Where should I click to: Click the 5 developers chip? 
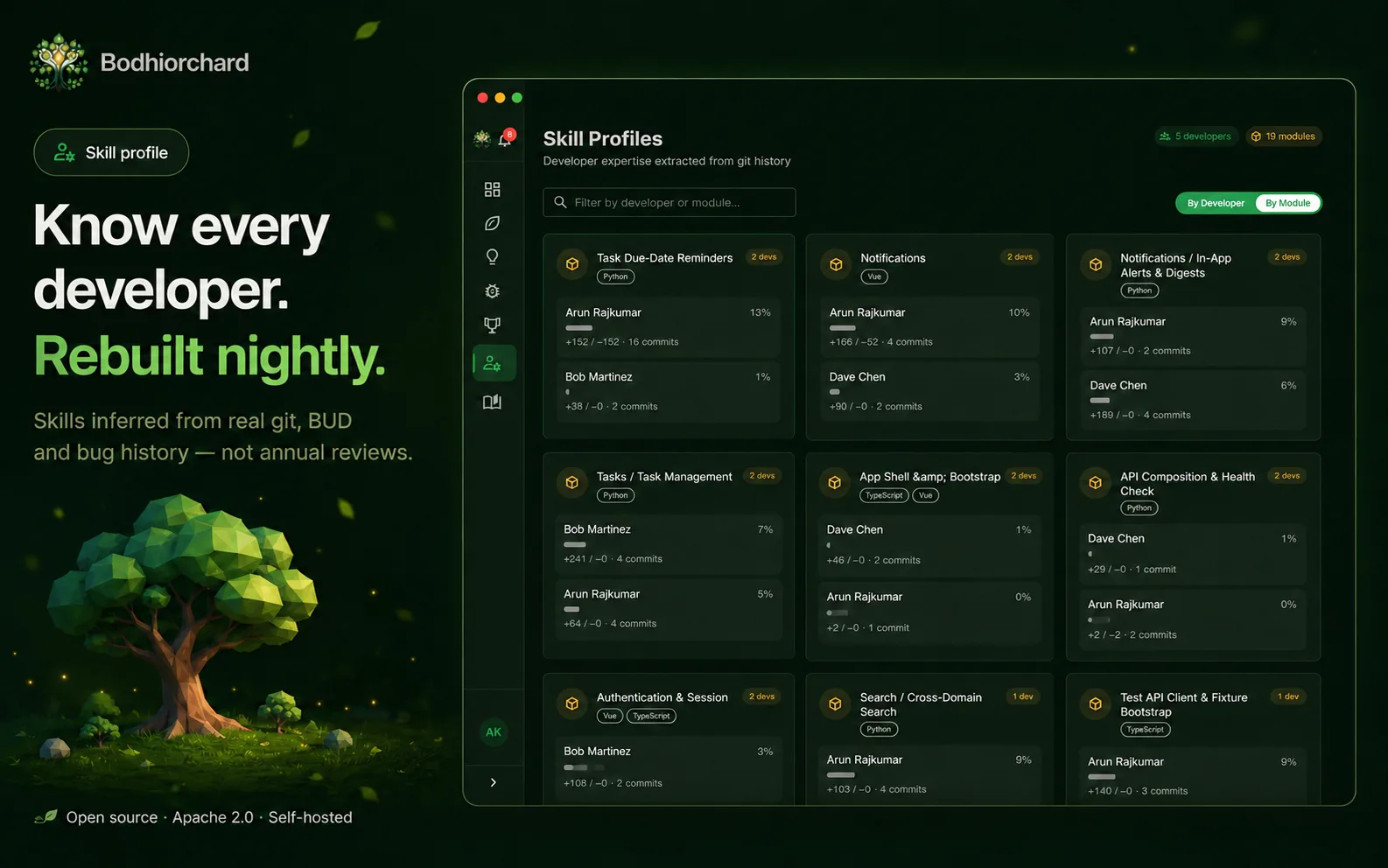click(1195, 136)
